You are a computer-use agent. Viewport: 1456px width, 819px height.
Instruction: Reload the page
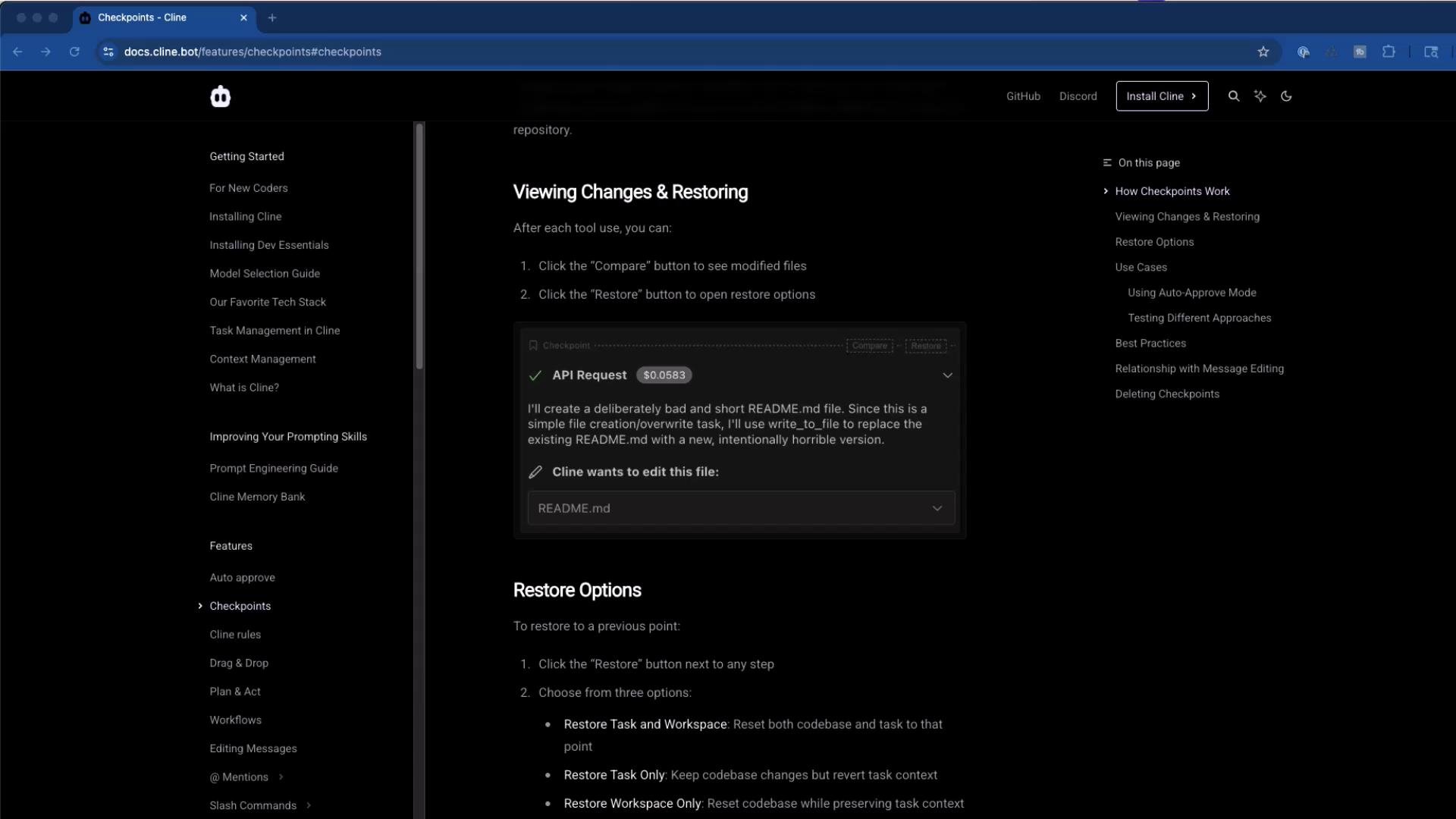click(x=74, y=52)
